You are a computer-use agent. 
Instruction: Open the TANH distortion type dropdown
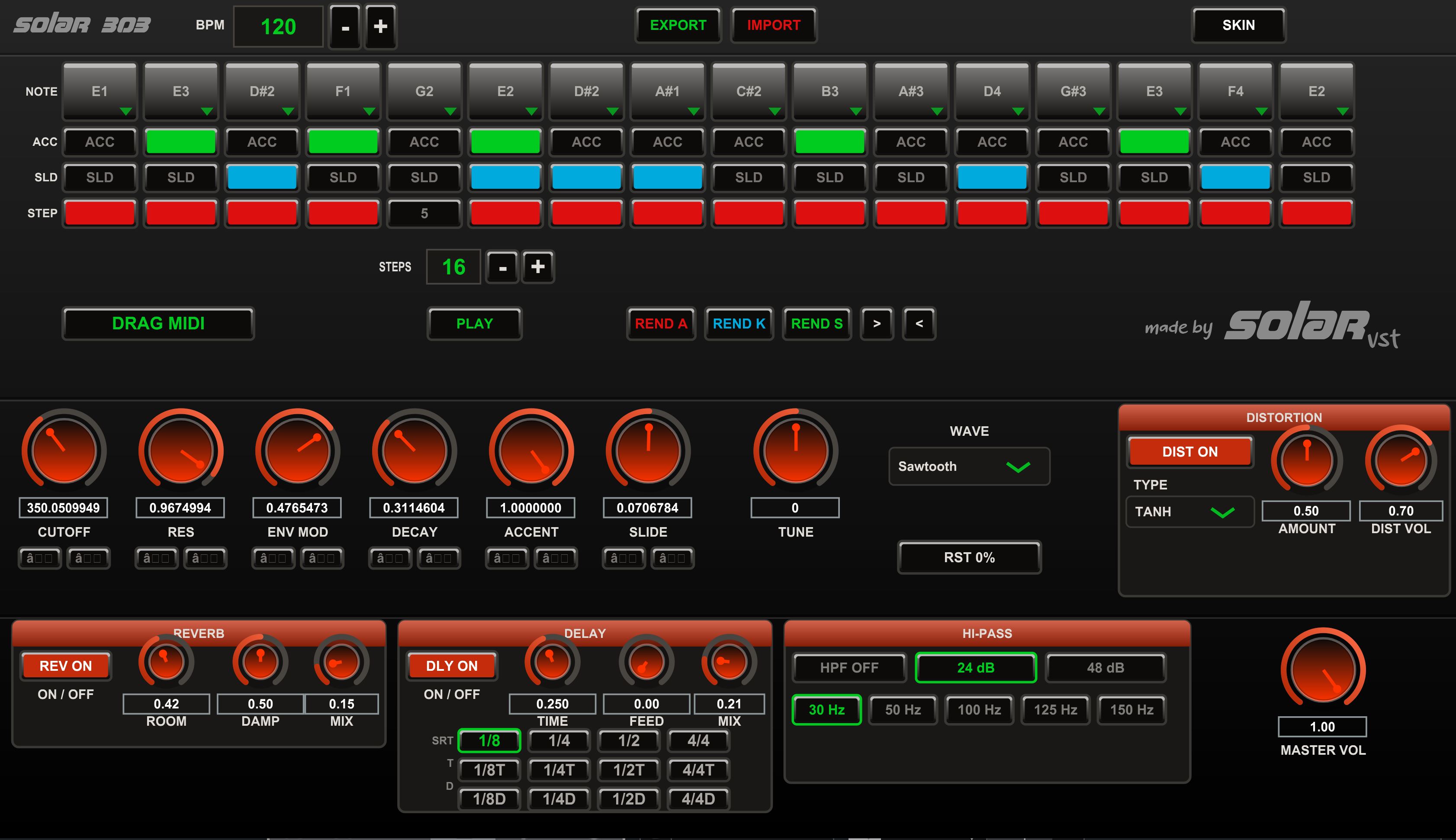[x=1189, y=512]
